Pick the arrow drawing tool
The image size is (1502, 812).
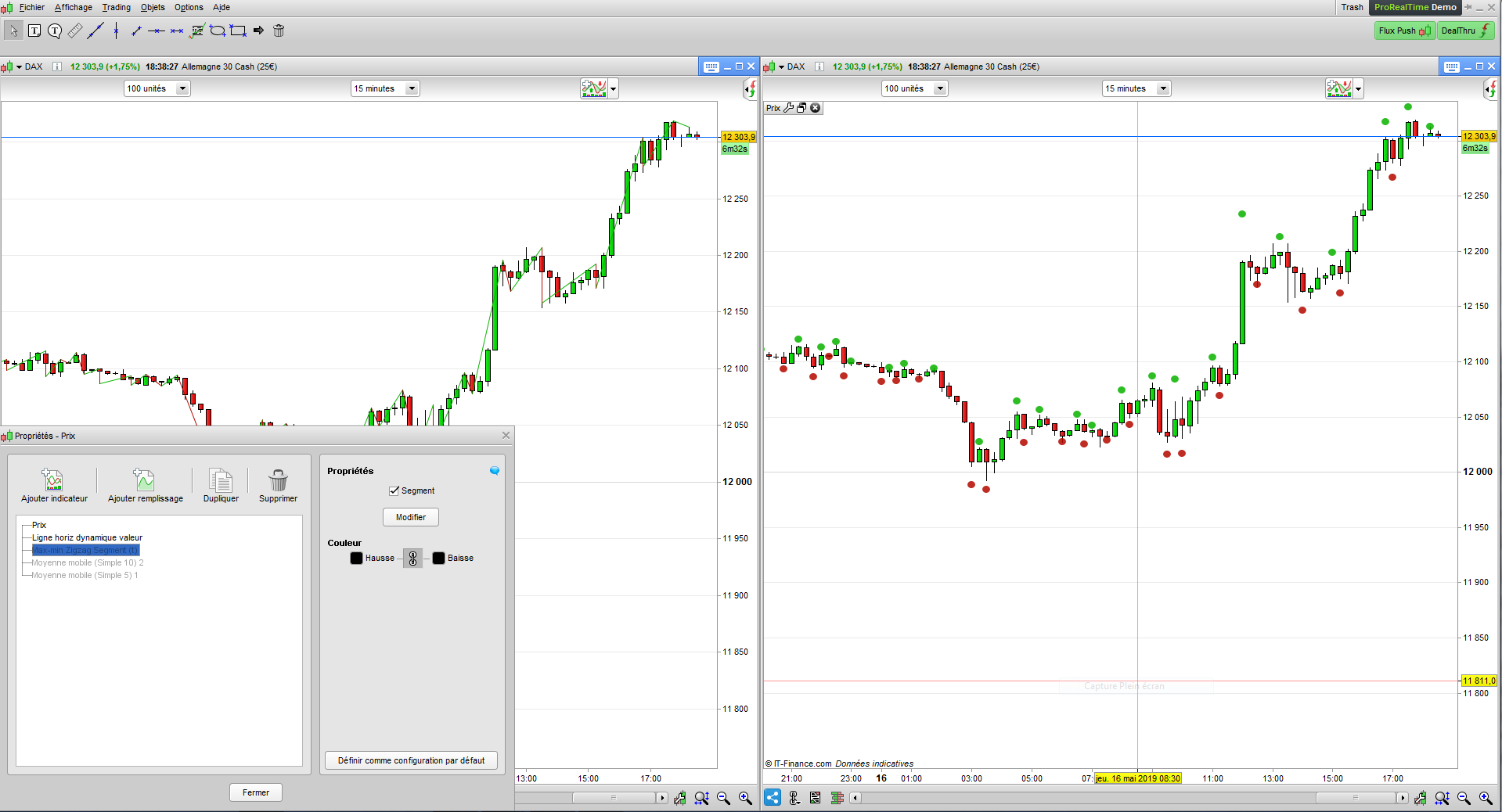coord(258,31)
